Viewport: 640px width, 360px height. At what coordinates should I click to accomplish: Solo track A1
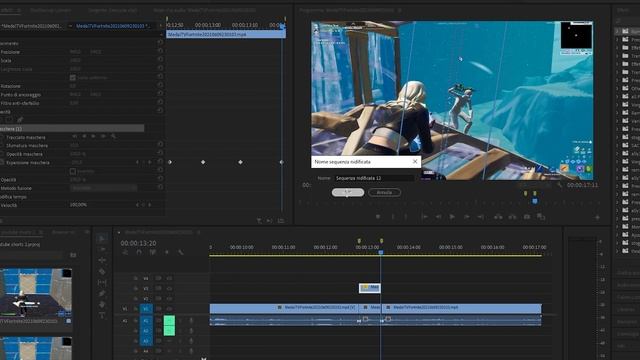pos(180,321)
